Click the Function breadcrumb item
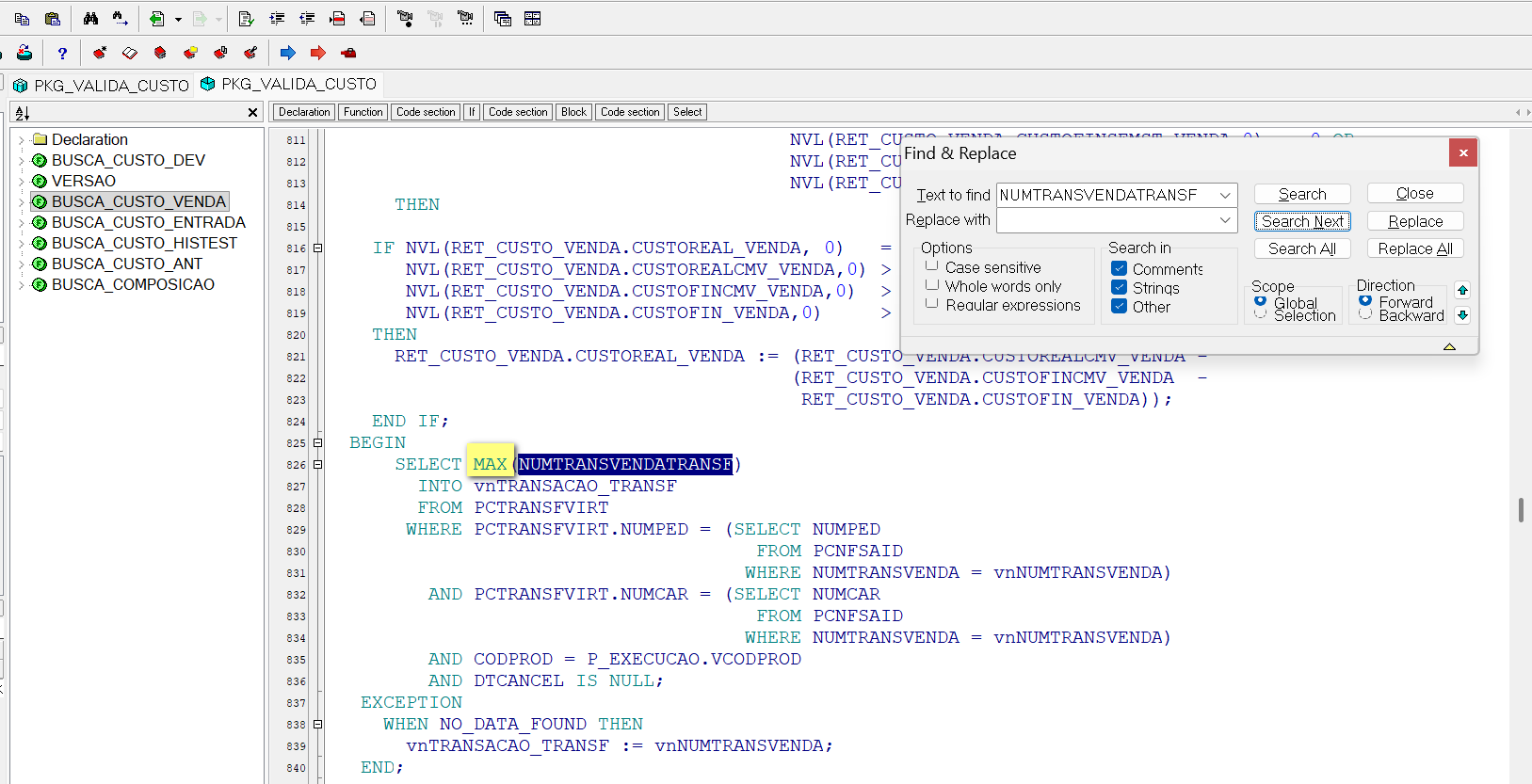The width and height of the screenshot is (1532, 784). (x=363, y=112)
